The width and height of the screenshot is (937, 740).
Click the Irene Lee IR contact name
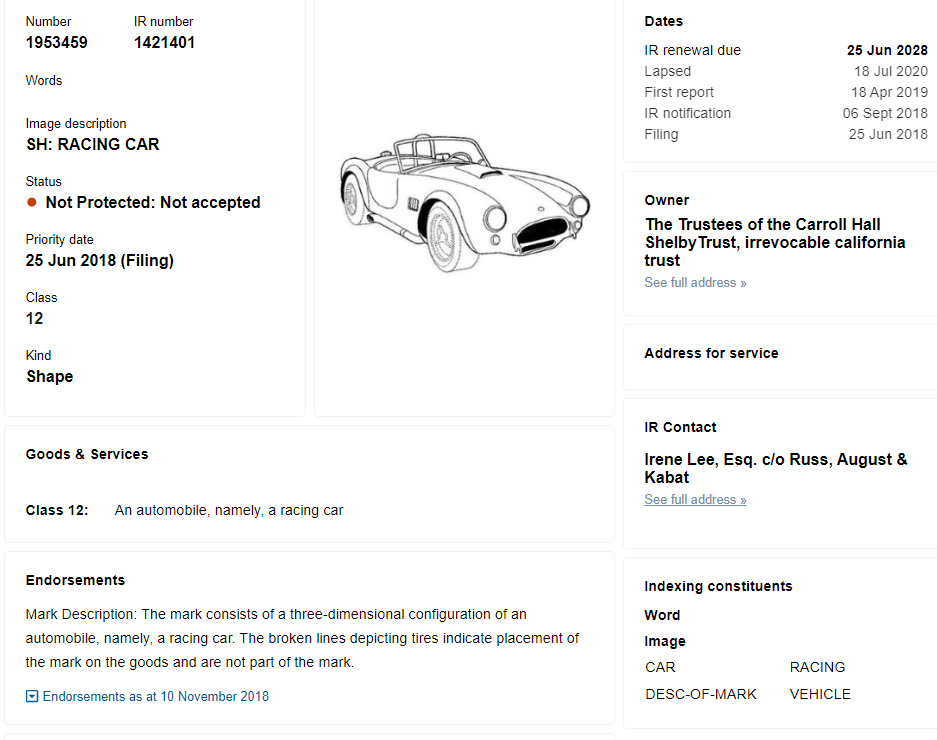point(776,468)
